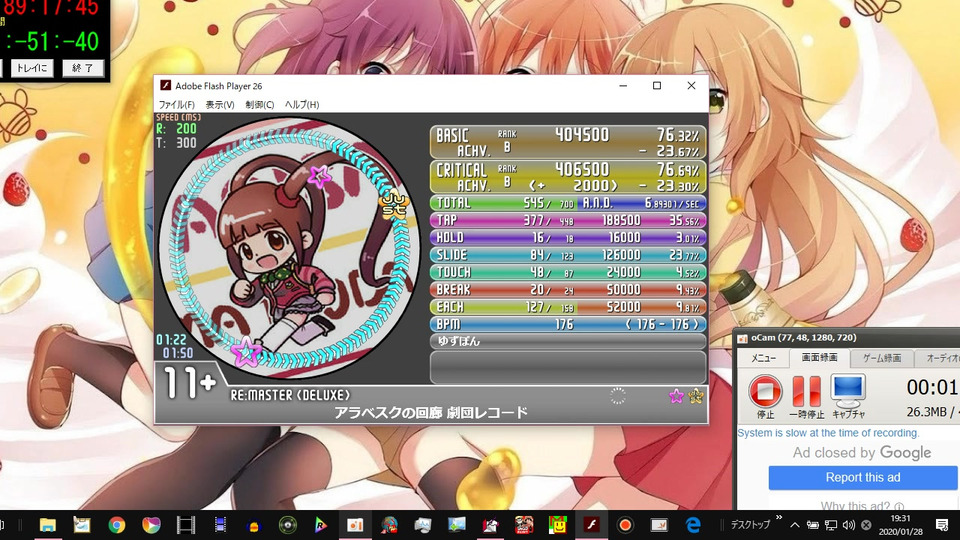
Task: Click the battery device tray icon
Action: [x=812, y=525]
